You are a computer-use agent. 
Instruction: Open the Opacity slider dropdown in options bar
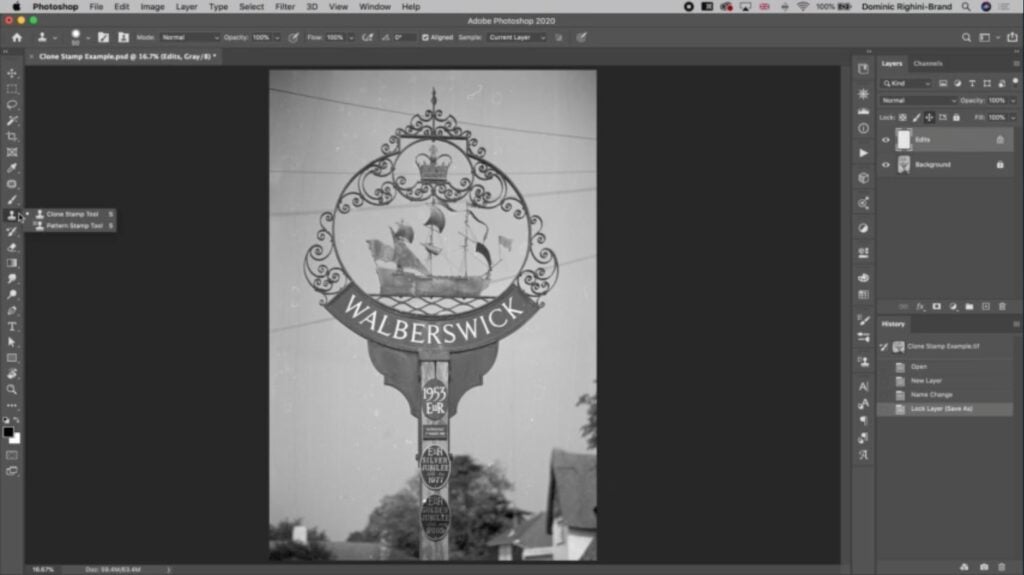[x=277, y=37]
